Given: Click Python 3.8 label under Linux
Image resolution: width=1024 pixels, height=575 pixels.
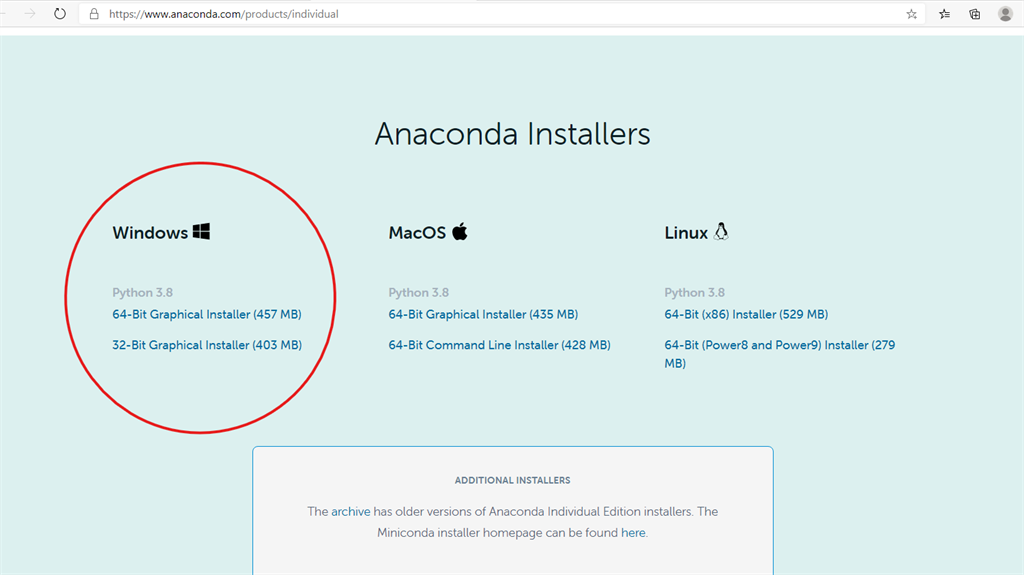Looking at the screenshot, I should point(695,293).
